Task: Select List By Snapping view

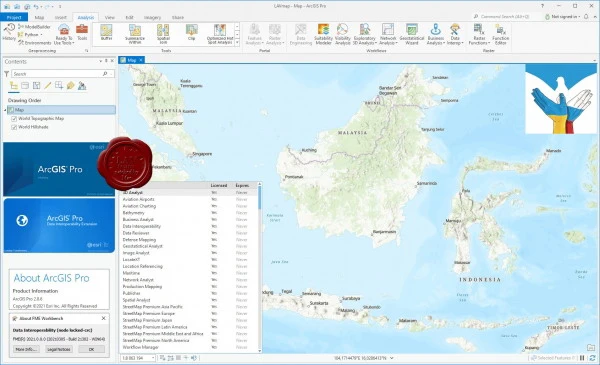Action: [x=59, y=85]
